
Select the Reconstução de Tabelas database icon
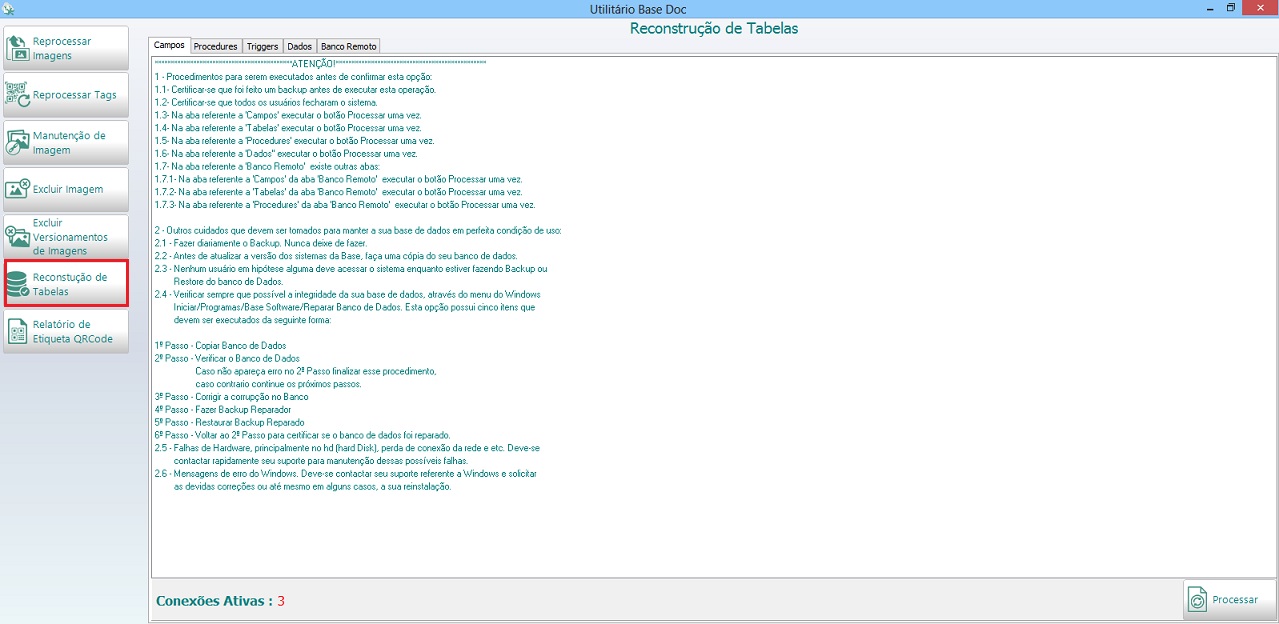pyautogui.click(x=18, y=284)
